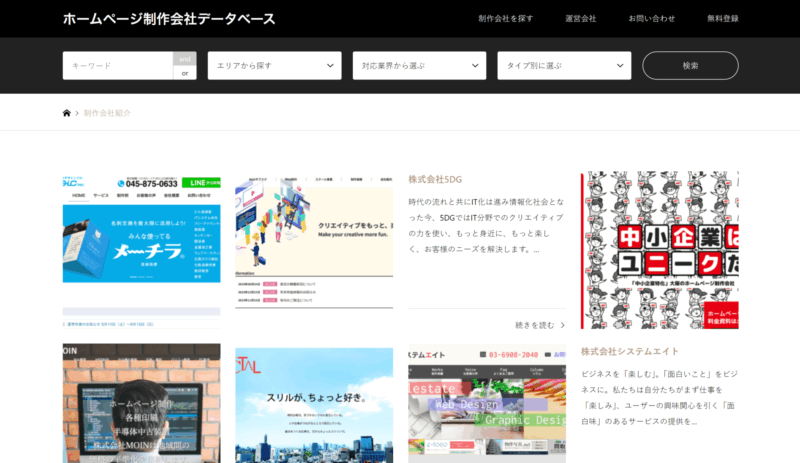Open the thumbnail showing phone number 045-875-0633

coord(141,250)
